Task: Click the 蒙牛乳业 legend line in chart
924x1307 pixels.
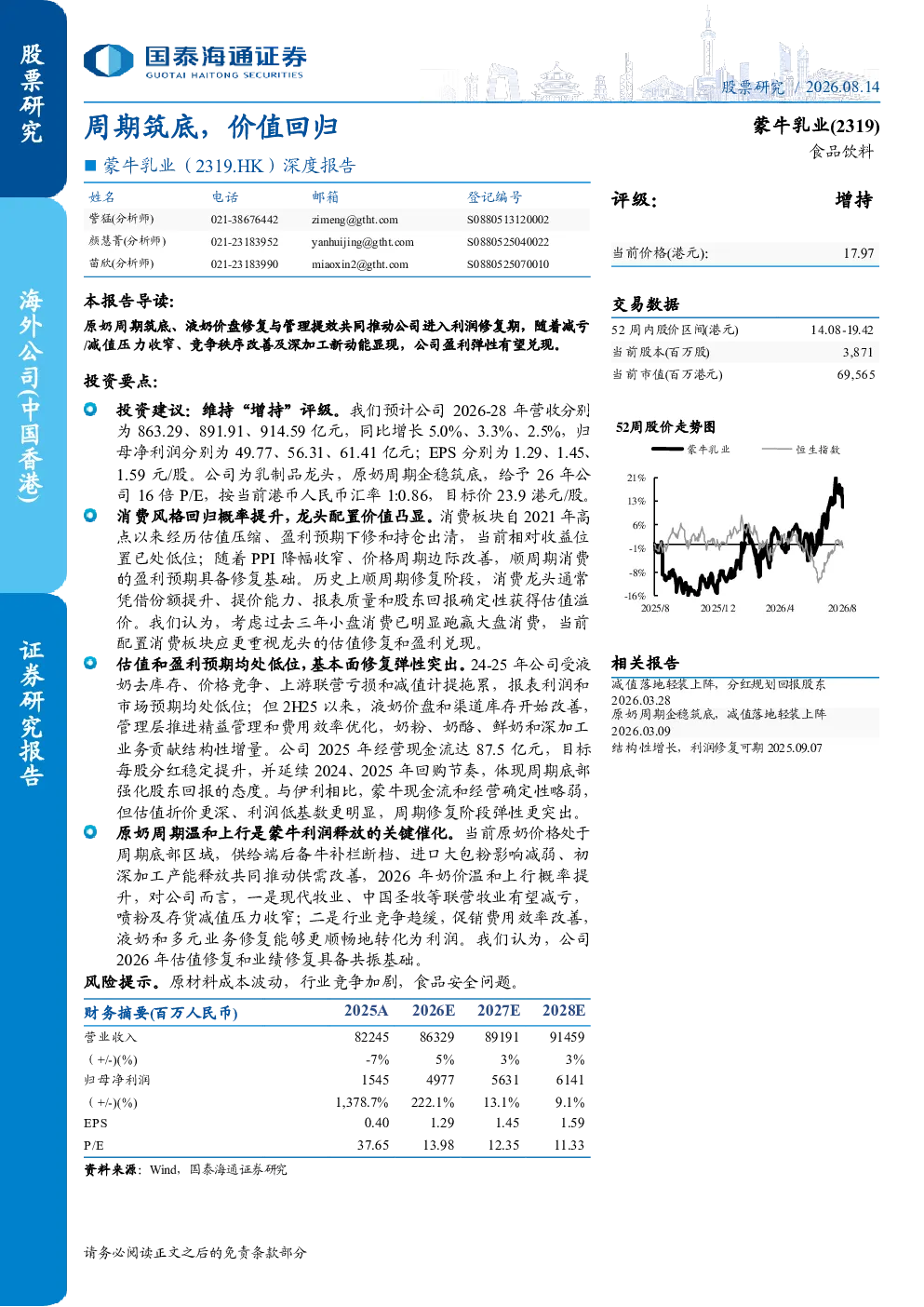Action: coord(667,450)
